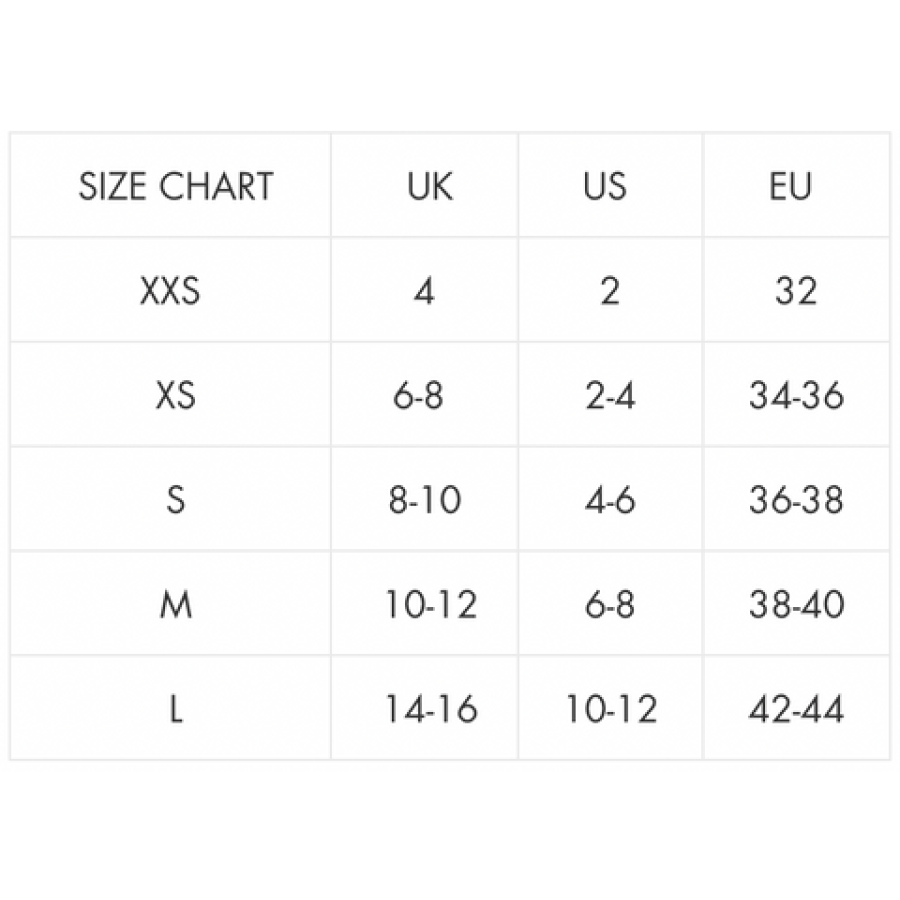
Task: Select US 4-6 cell
Action: tap(610, 501)
